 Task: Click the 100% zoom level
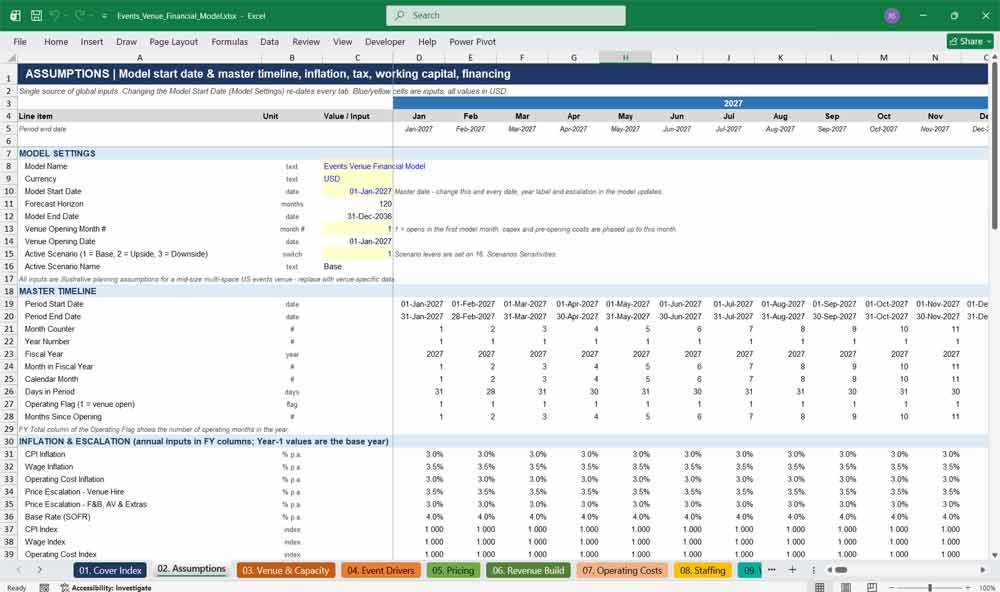click(x=987, y=588)
